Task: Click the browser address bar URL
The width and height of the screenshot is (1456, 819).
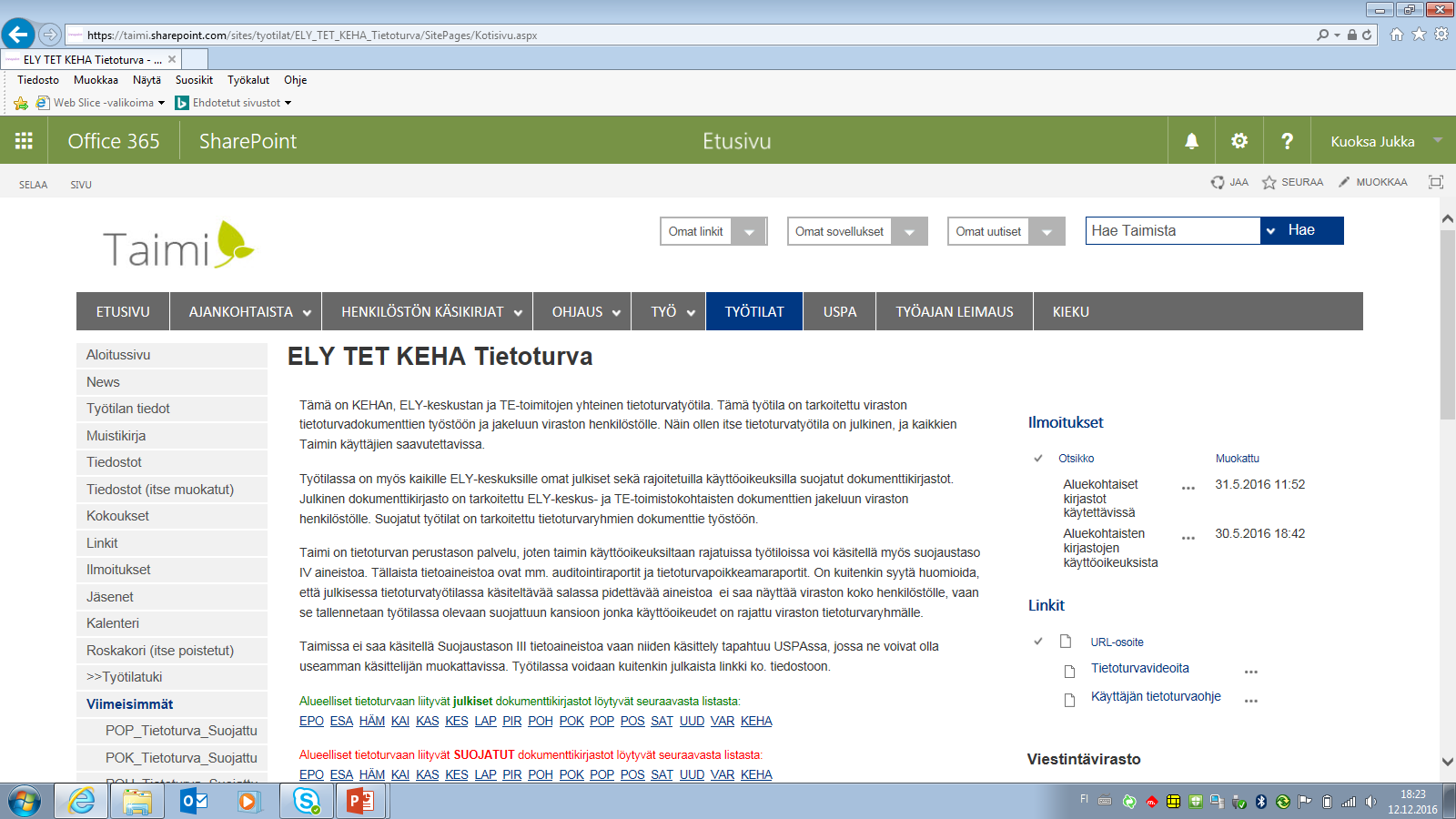Action: 312,35
